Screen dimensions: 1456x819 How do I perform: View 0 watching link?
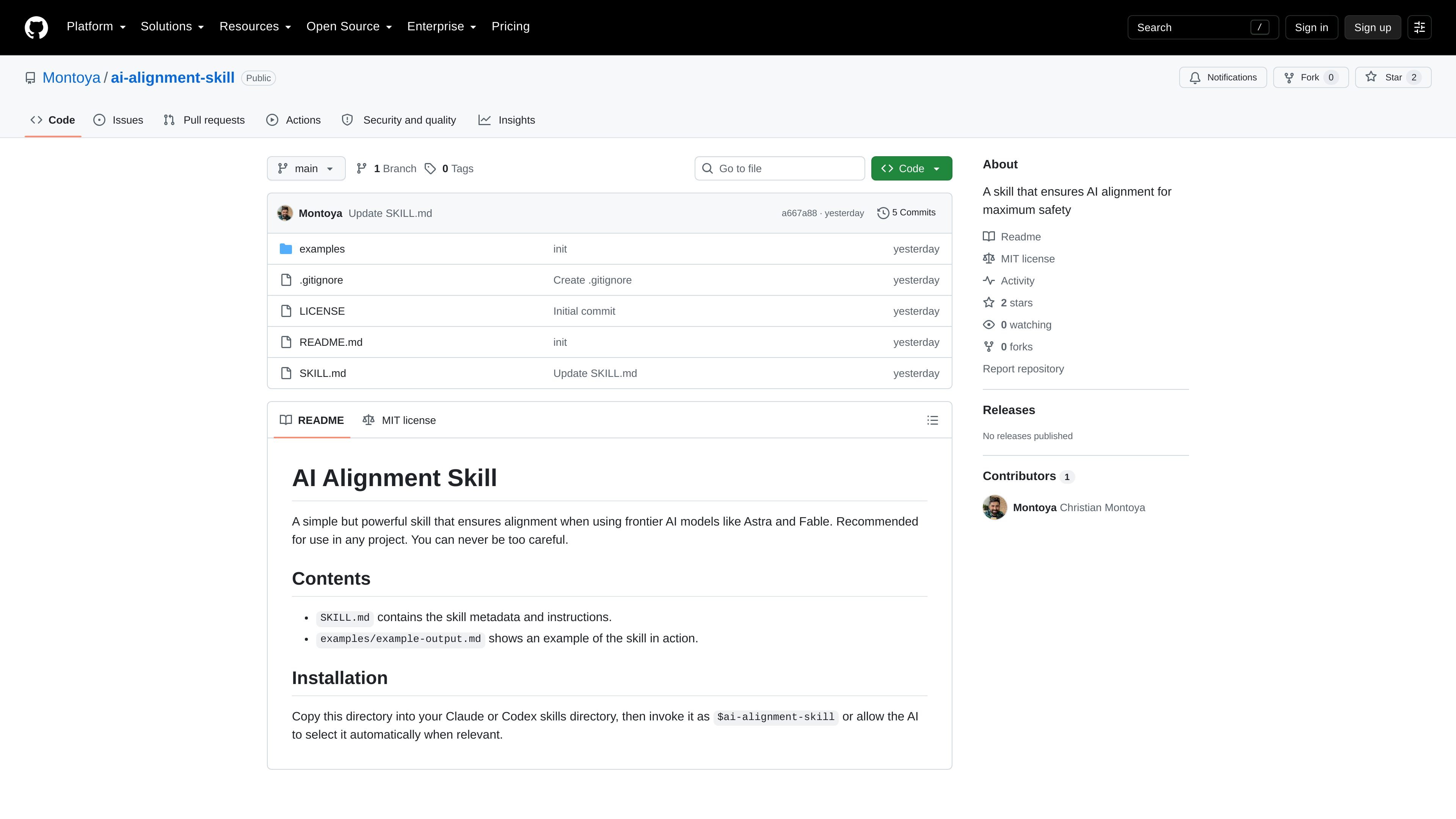tap(1017, 325)
